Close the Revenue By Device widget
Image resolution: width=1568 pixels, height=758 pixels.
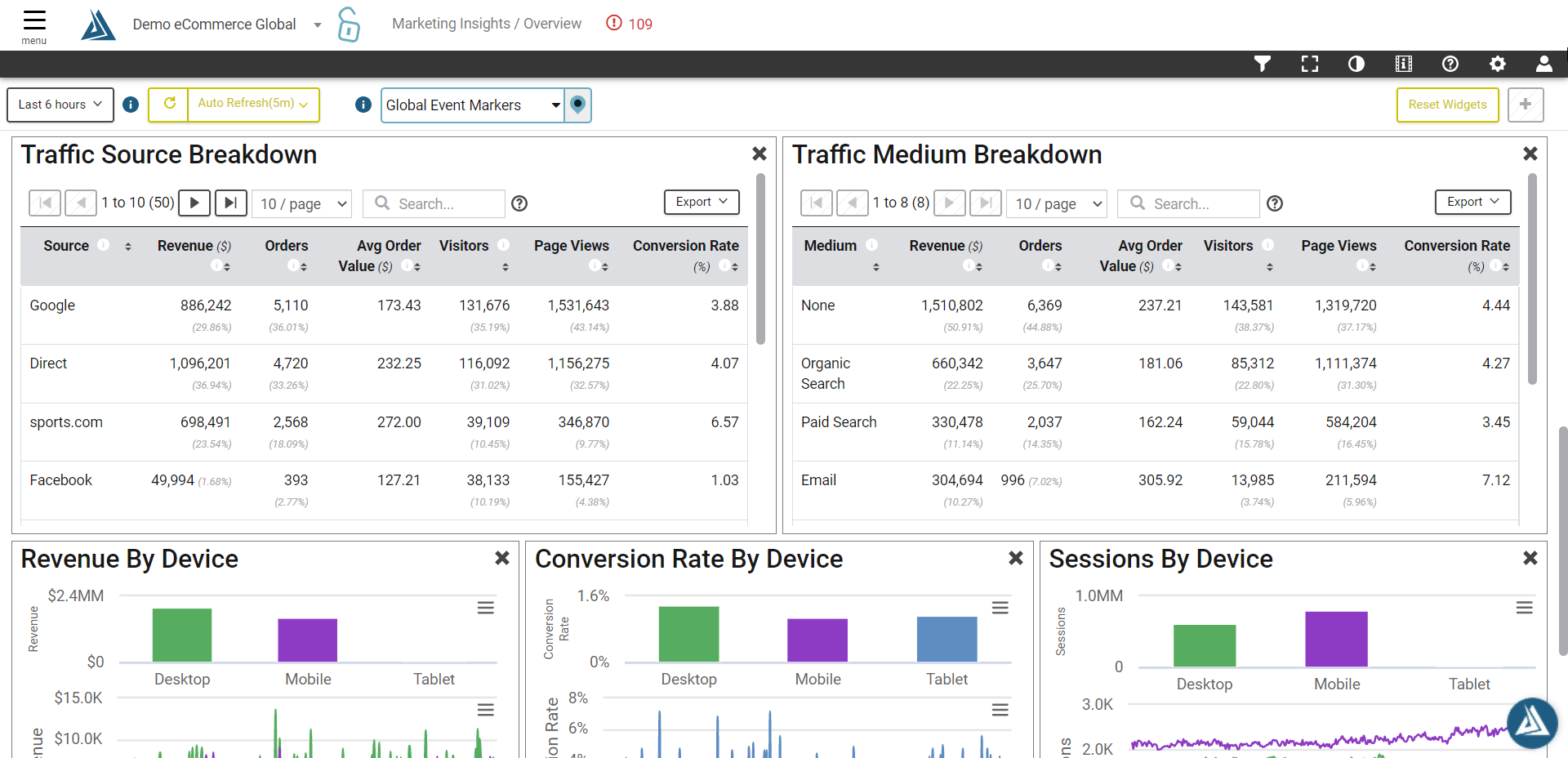pos(502,558)
